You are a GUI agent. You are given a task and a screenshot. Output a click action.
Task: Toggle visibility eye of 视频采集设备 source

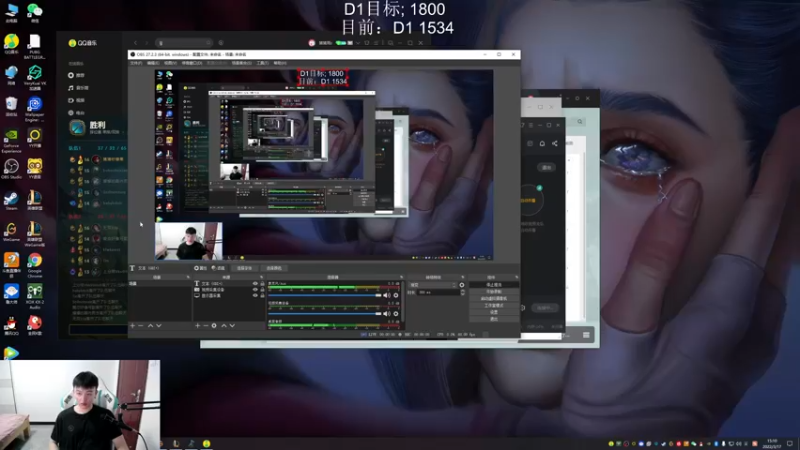[x=255, y=290]
